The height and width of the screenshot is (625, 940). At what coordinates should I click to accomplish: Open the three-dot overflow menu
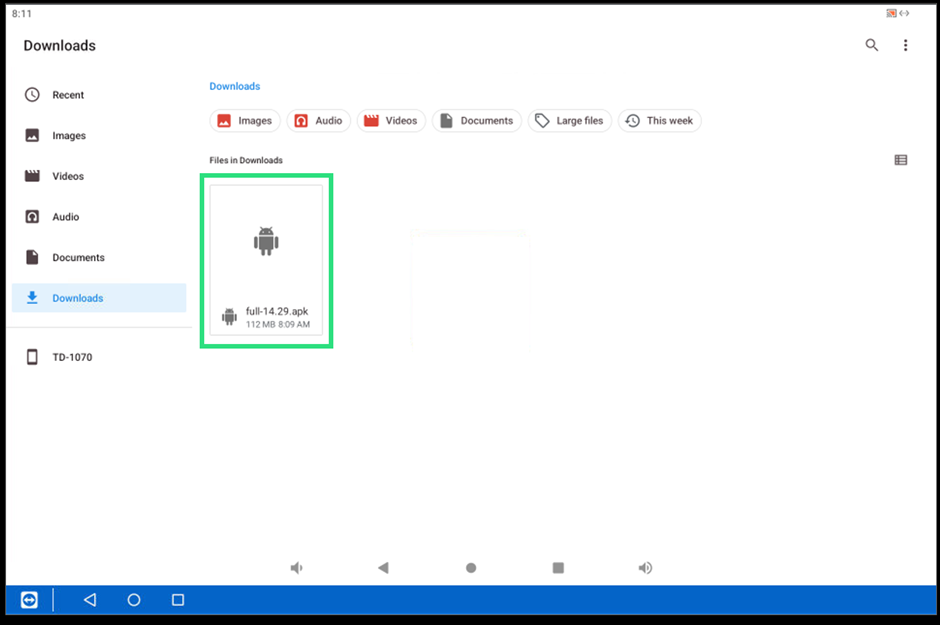(905, 45)
